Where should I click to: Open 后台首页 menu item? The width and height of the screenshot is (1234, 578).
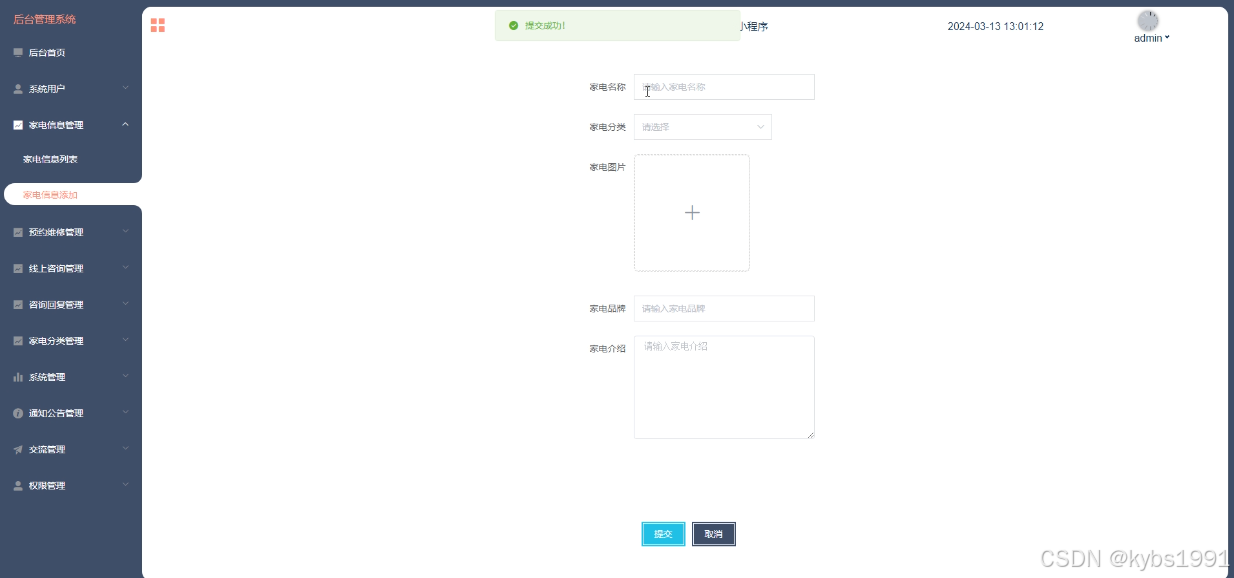tap(71, 53)
